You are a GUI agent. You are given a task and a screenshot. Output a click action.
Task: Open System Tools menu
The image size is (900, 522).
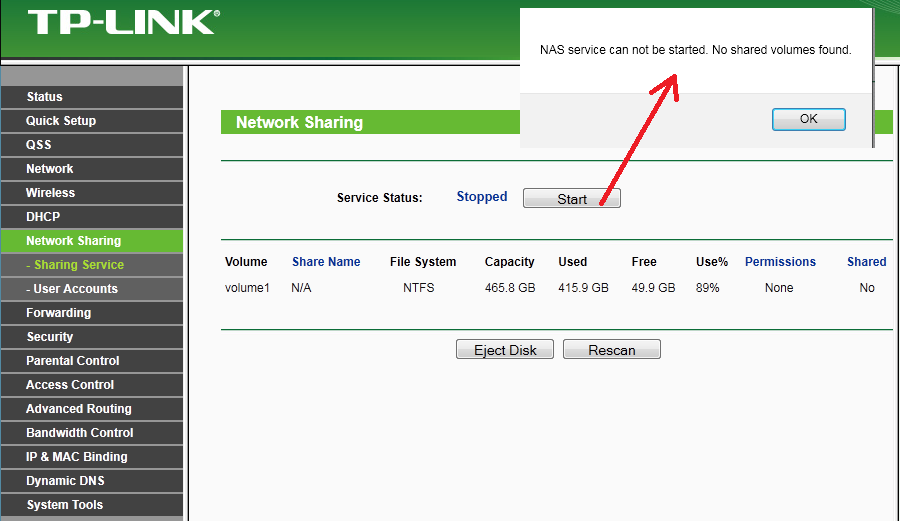92,505
